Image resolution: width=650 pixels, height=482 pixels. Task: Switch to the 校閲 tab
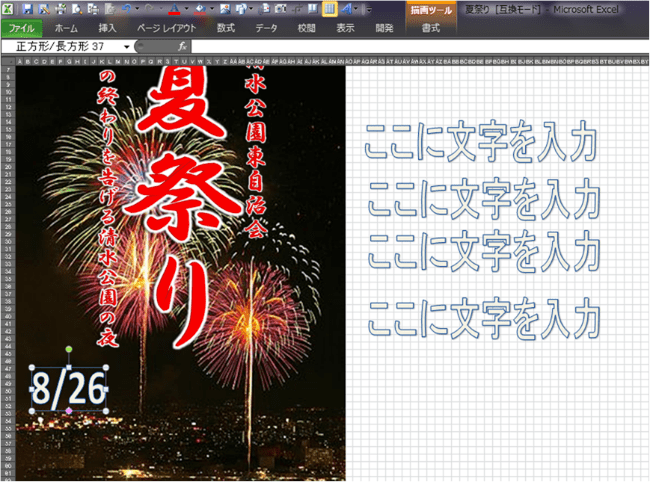[x=306, y=28]
